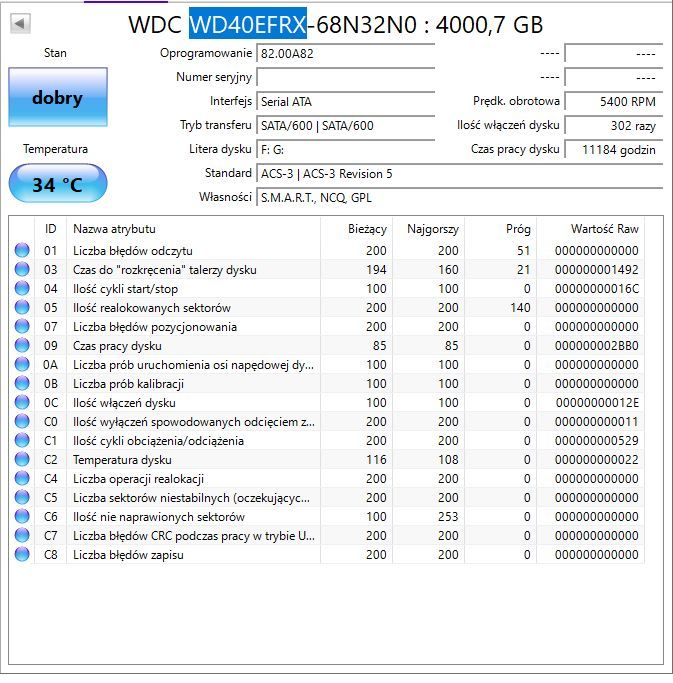The height and width of the screenshot is (683, 673).
Task: Click the '302 razy' power-on count field
Action: (x=614, y=125)
